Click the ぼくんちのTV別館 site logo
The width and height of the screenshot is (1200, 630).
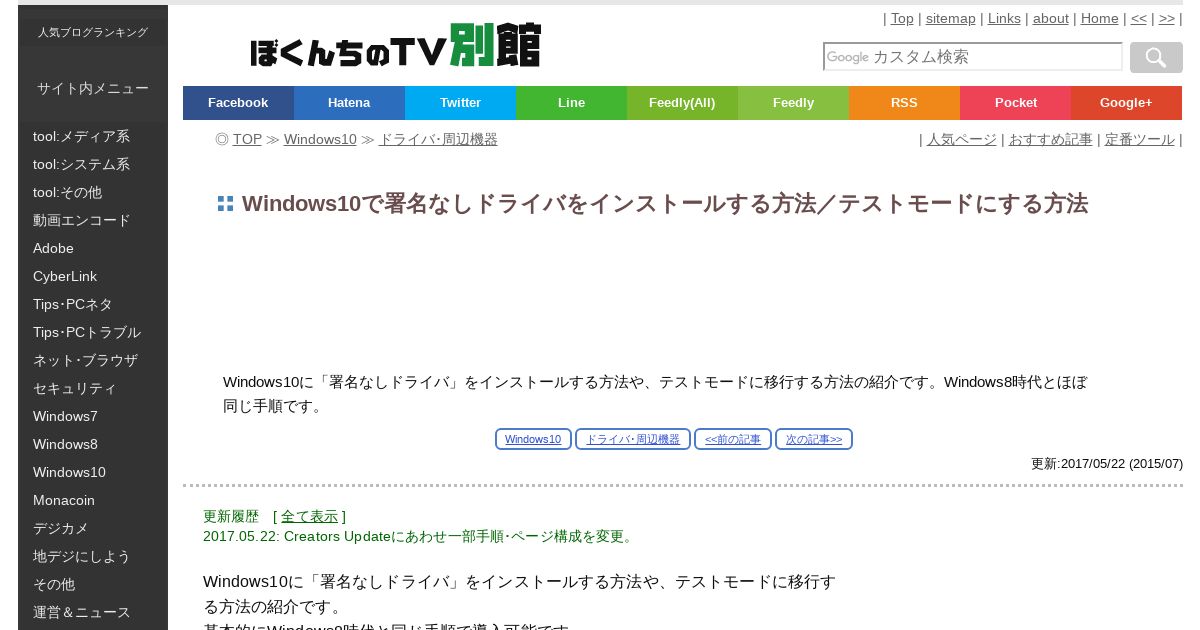pos(395,46)
